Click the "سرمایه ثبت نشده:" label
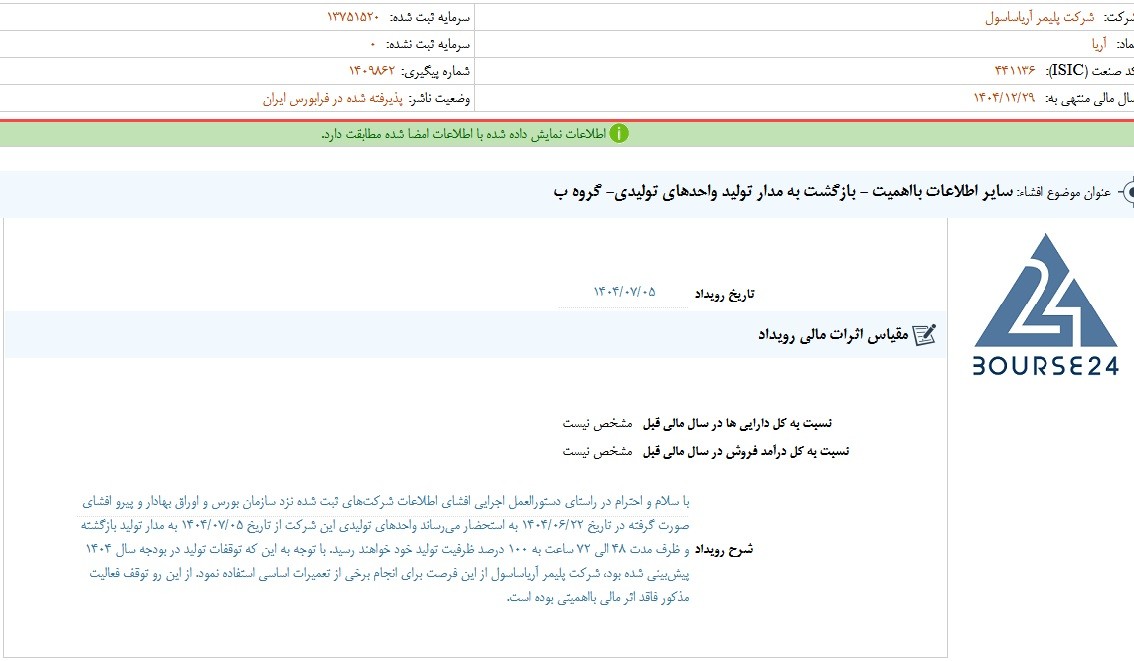Viewport: 1134px width, 661px height. click(x=428, y=45)
